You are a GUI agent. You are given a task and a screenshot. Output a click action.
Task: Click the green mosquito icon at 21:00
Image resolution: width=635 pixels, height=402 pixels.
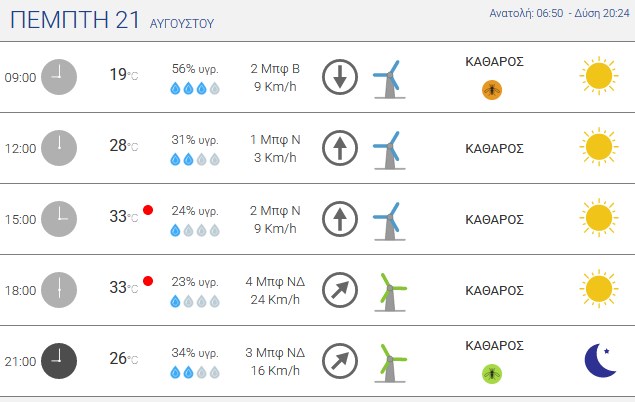492,374
